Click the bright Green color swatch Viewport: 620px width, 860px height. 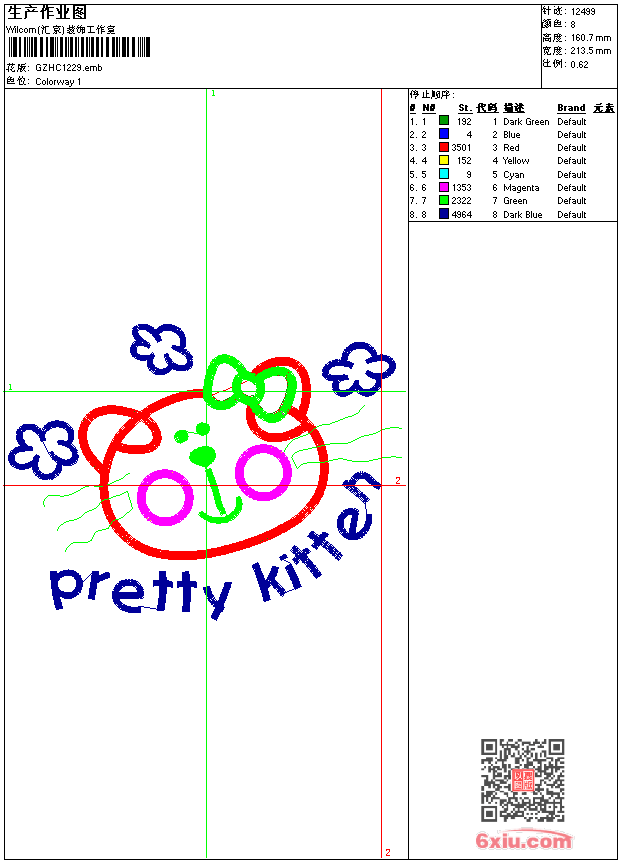coord(444,200)
